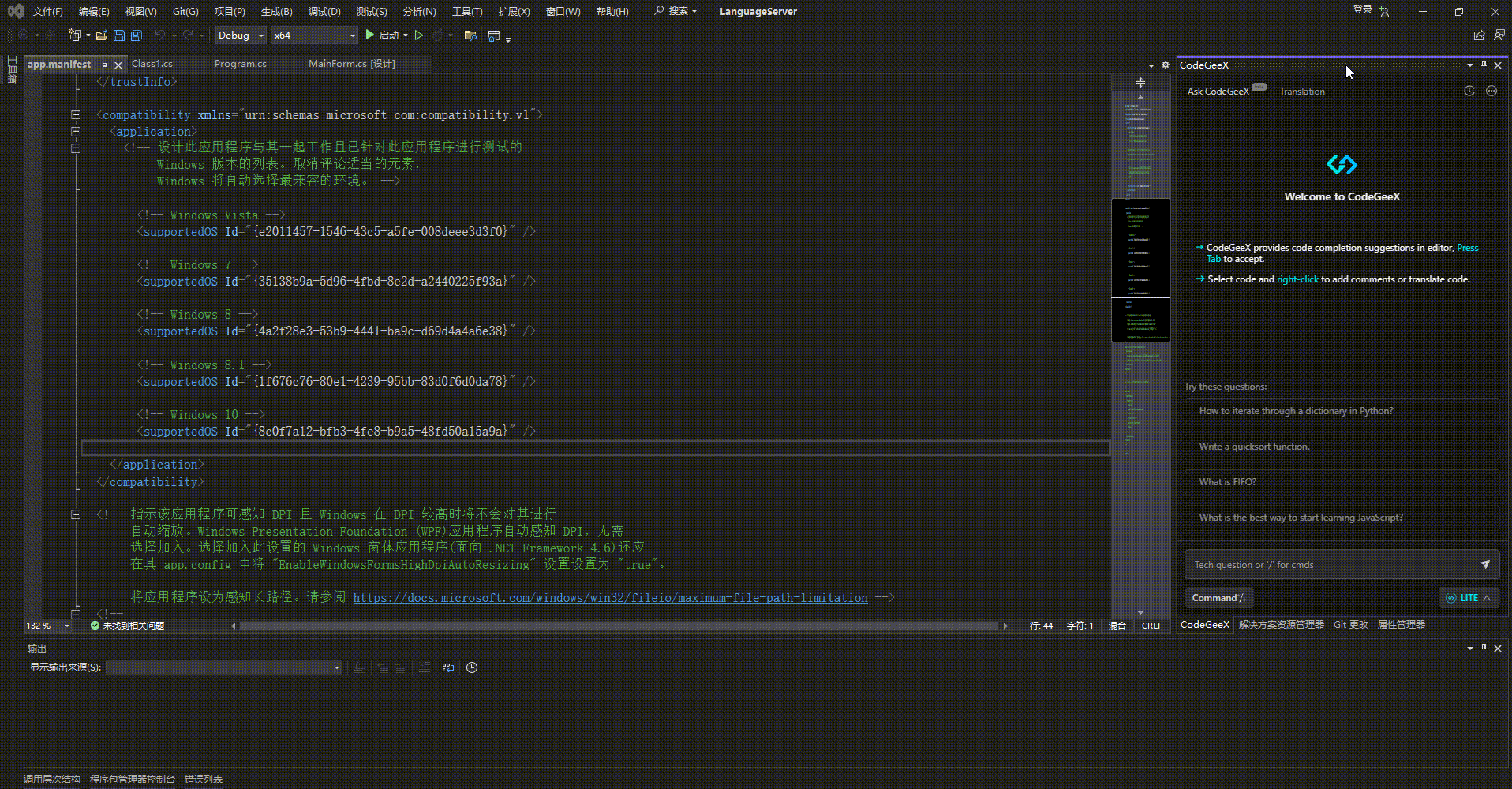Image resolution: width=1512 pixels, height=789 pixels.
Task: Switch to the Class1.cs tab
Action: pos(152,64)
